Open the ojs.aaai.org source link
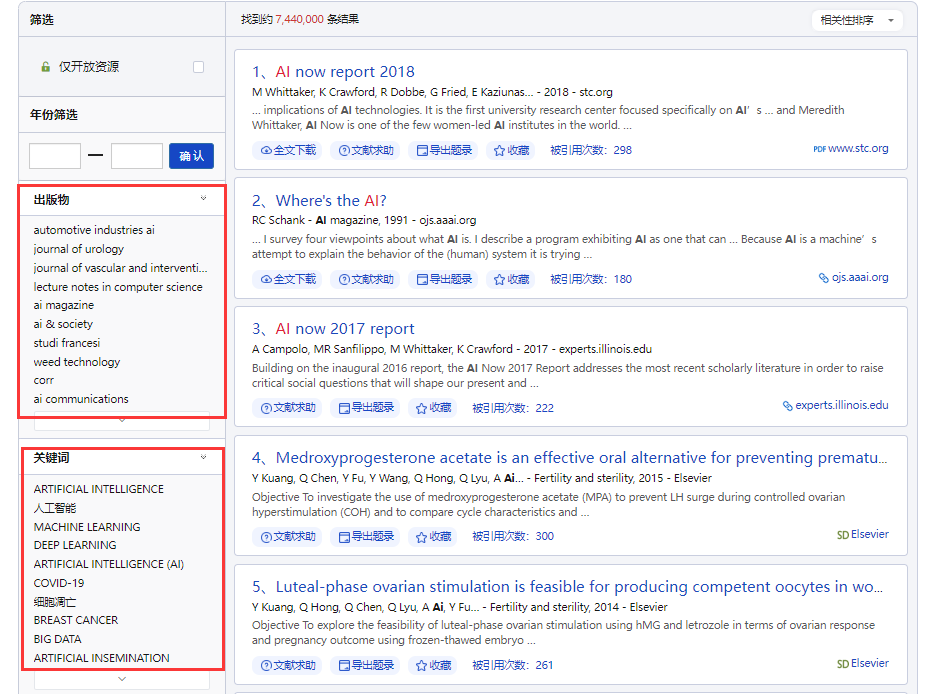Viewport: 942px width, 694px height. (859, 278)
